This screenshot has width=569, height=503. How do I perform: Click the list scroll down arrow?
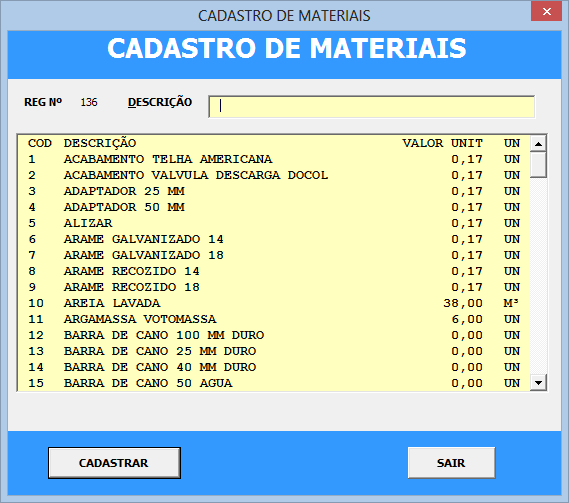(x=539, y=383)
